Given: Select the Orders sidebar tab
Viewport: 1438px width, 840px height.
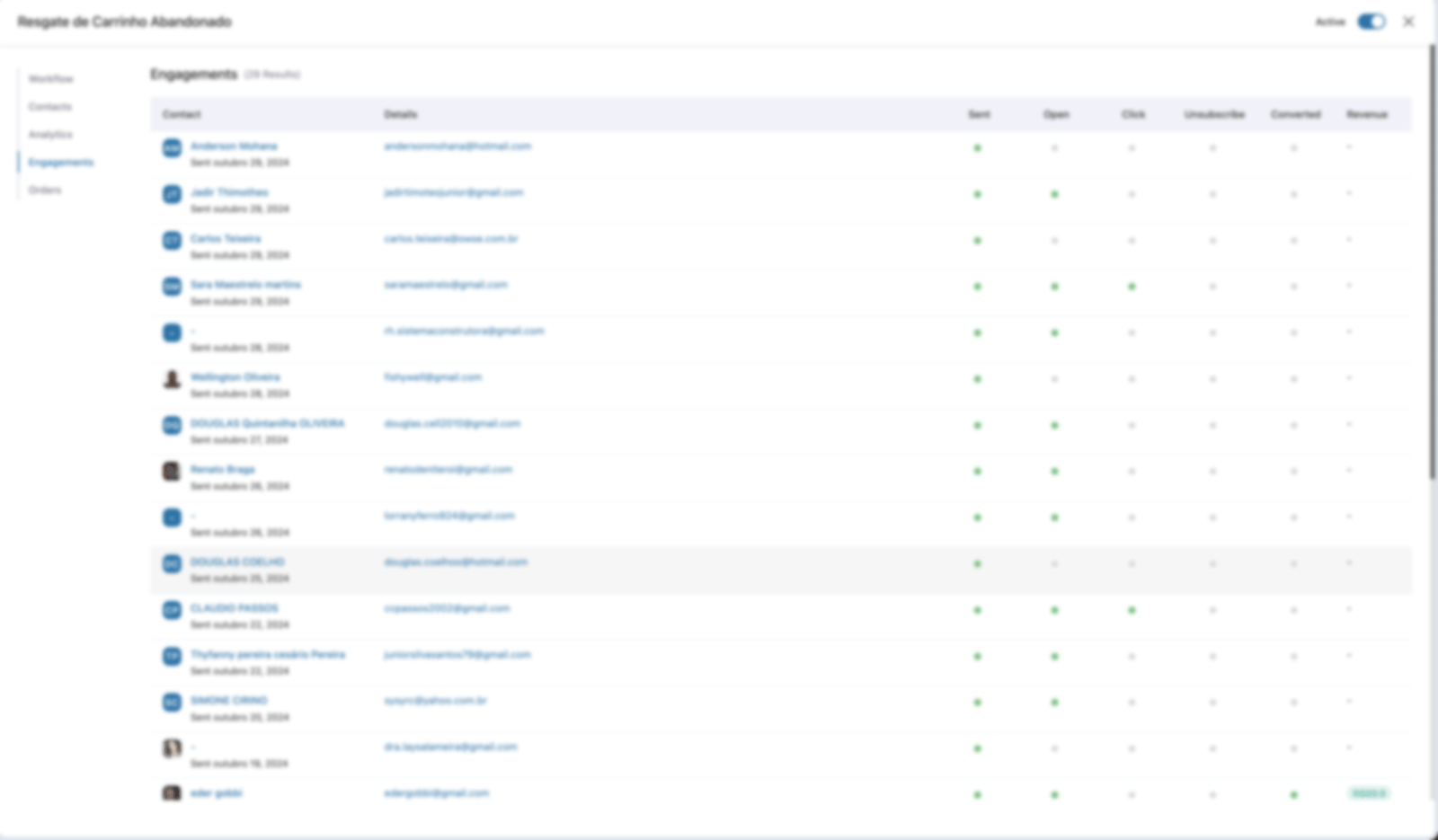Looking at the screenshot, I should coord(45,190).
